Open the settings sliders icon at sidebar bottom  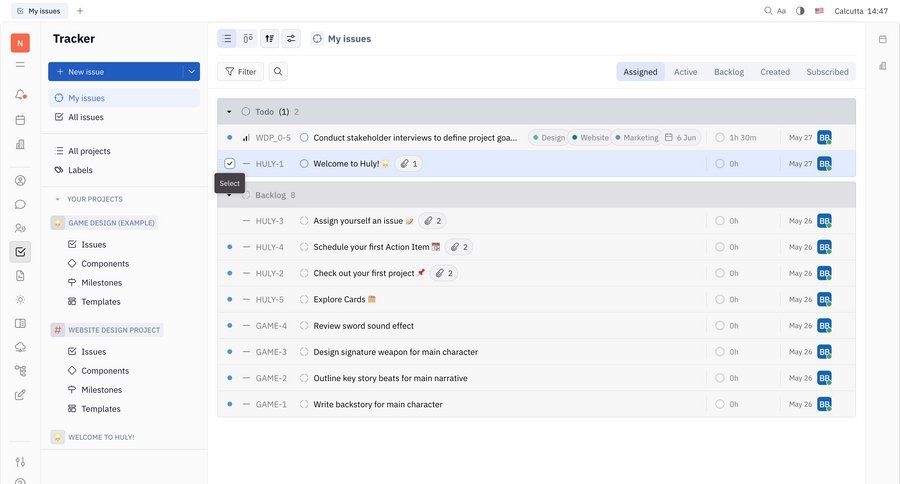[x=20, y=462]
